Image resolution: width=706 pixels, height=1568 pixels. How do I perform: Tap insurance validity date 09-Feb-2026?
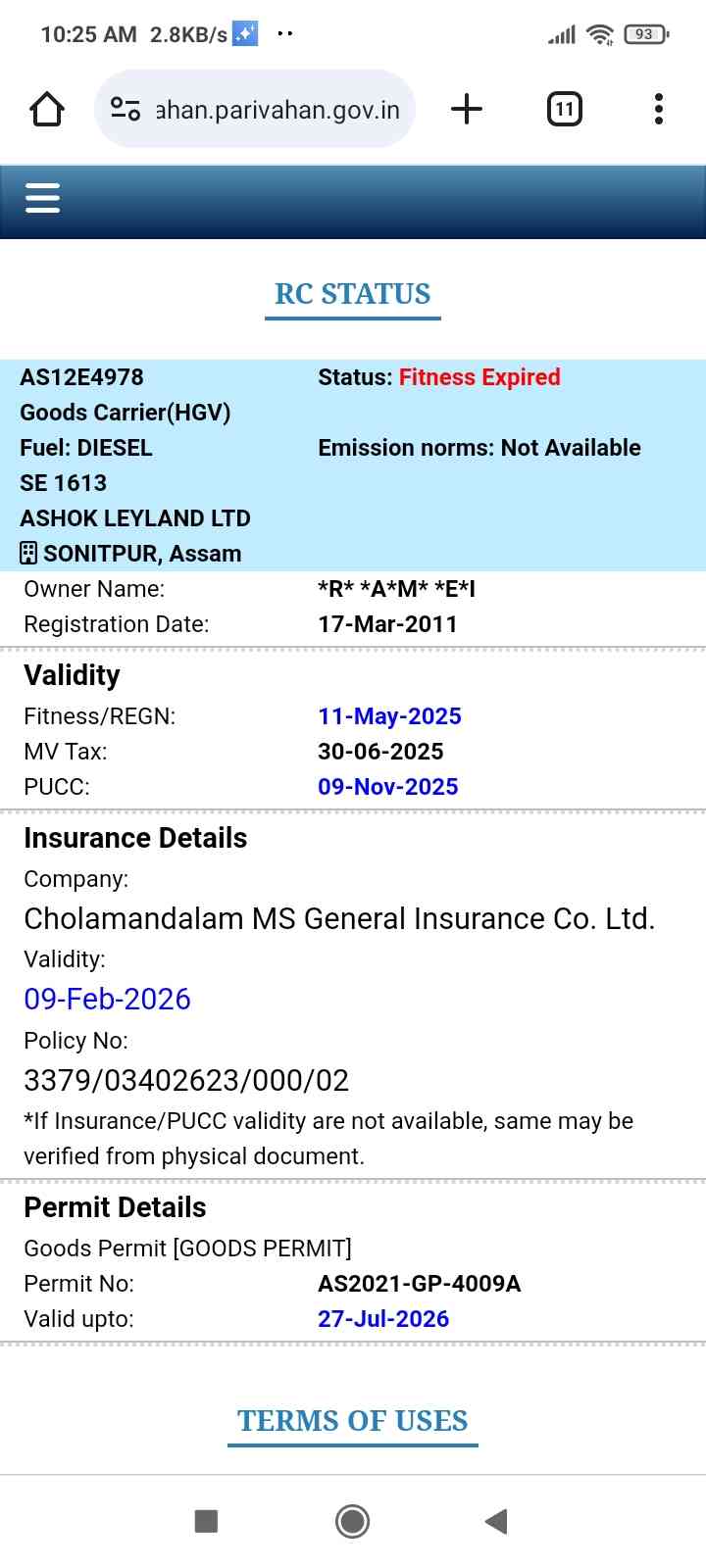click(x=108, y=999)
